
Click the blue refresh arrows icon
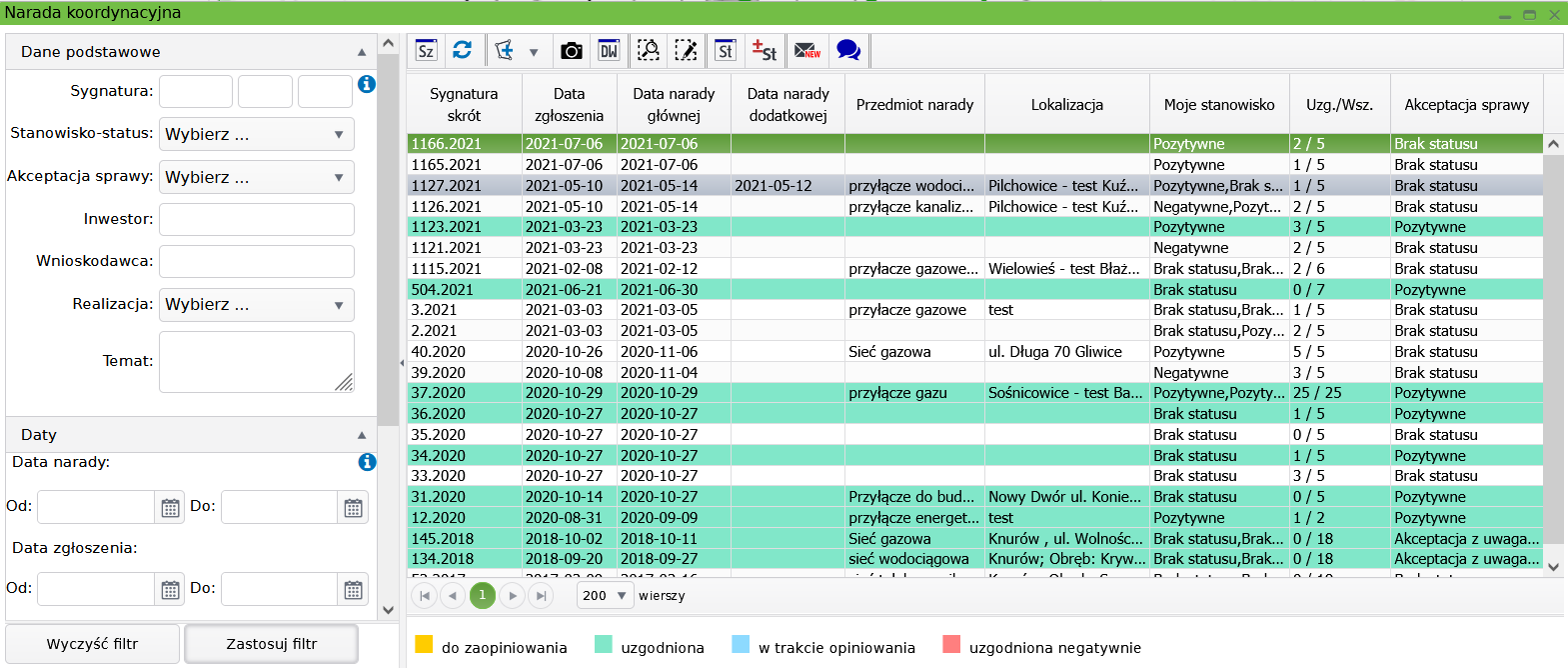pyautogui.click(x=462, y=50)
